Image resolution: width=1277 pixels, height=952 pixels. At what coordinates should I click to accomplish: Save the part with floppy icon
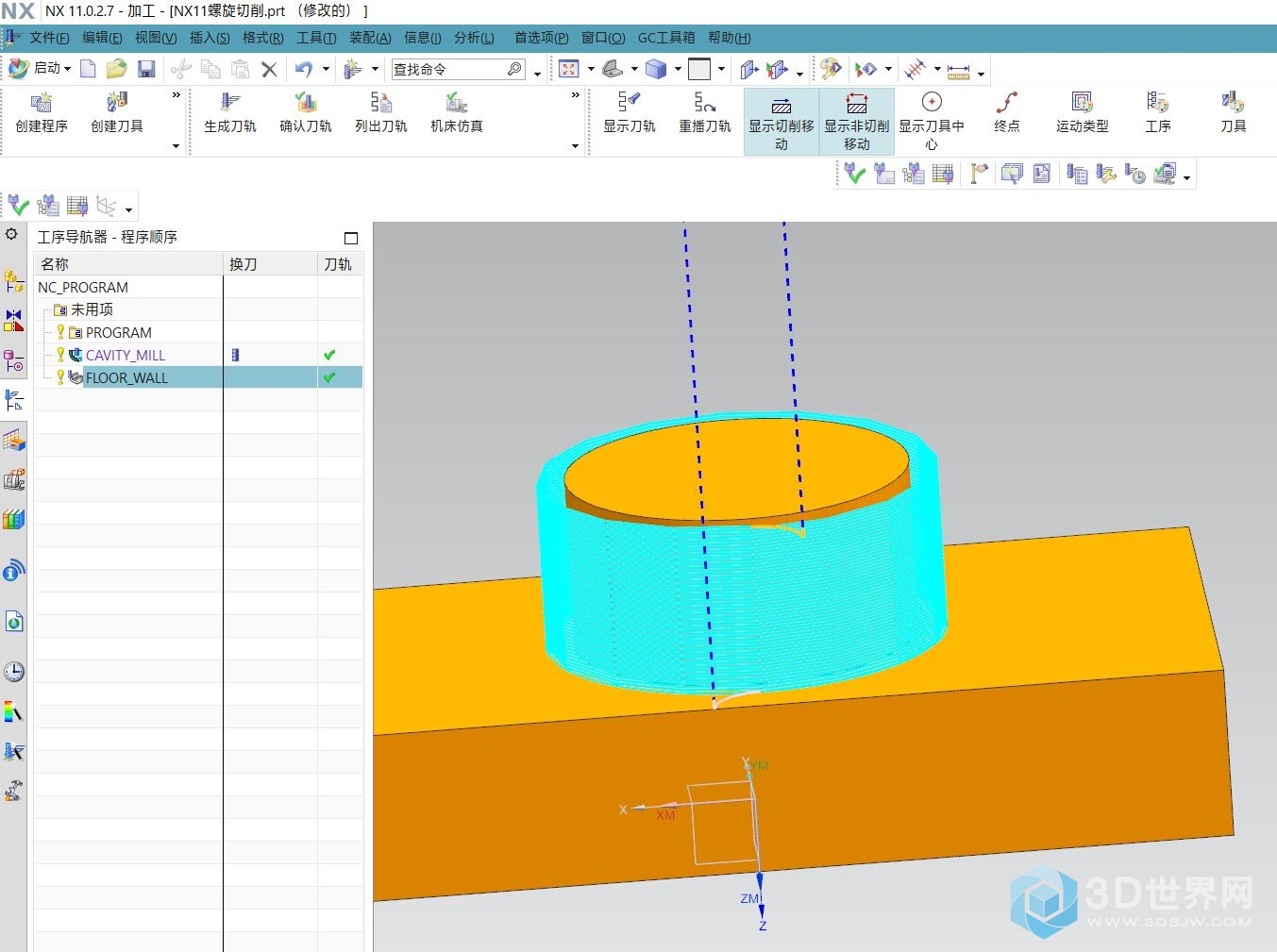click(146, 69)
